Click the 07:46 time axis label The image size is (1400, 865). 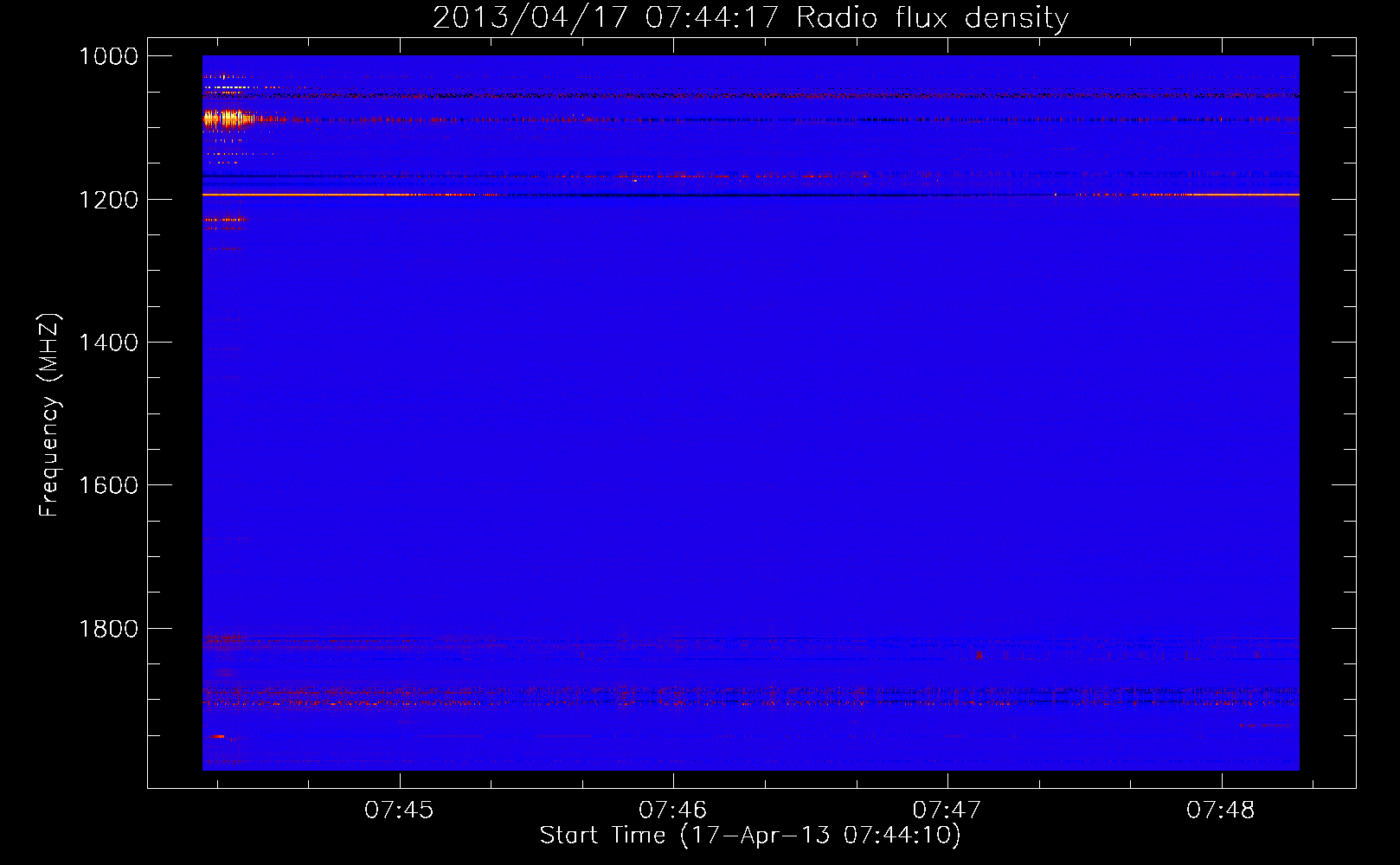pos(672,811)
